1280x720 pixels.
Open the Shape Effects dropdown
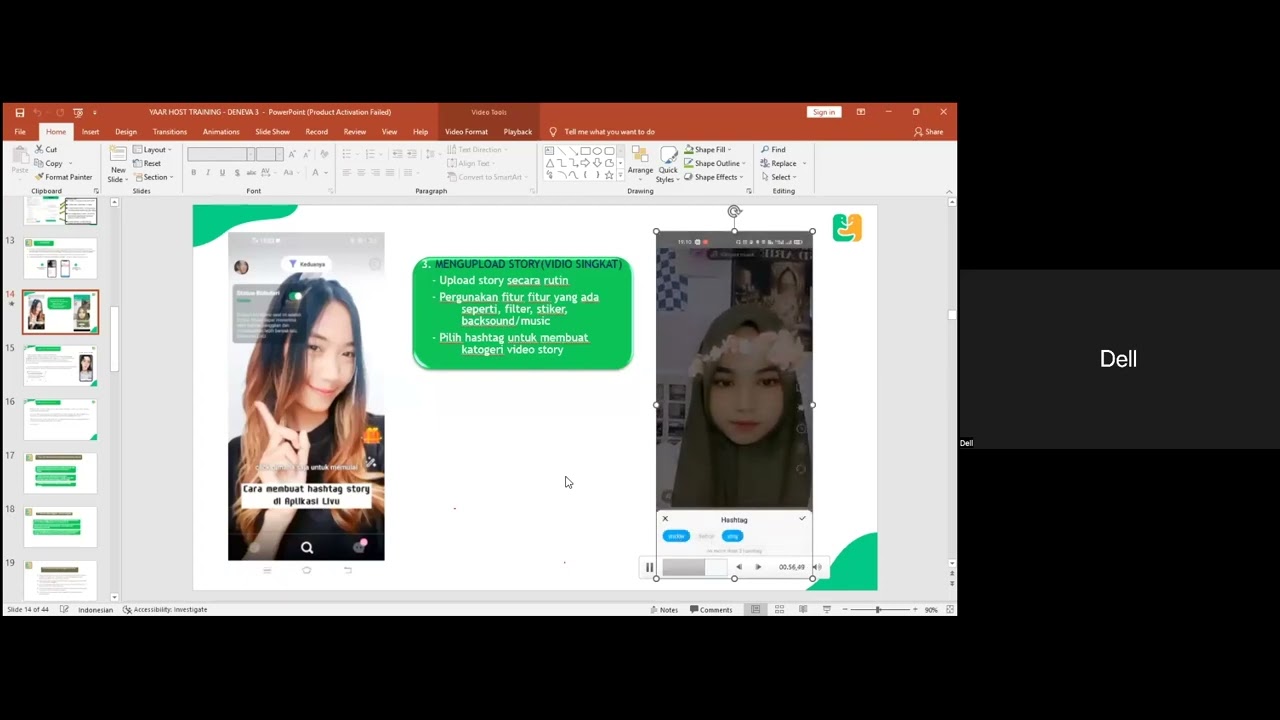pyautogui.click(x=714, y=177)
